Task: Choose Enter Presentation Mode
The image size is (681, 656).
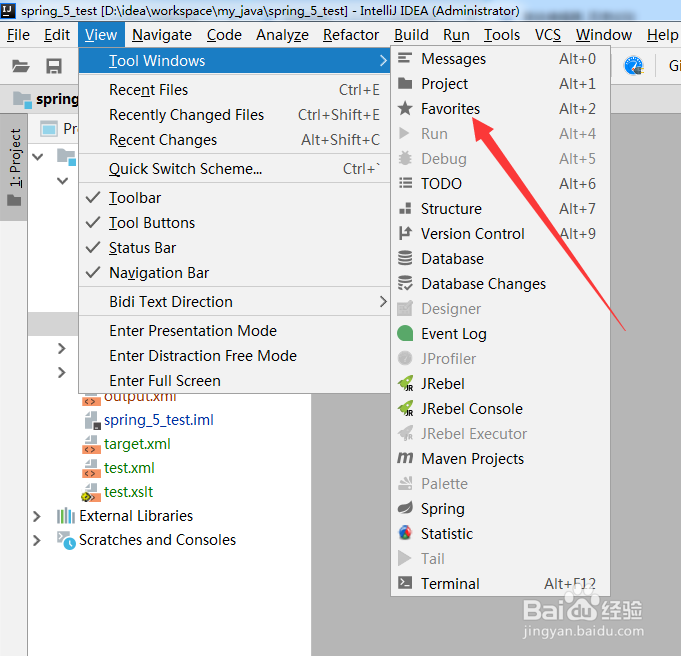Action: (x=235, y=331)
